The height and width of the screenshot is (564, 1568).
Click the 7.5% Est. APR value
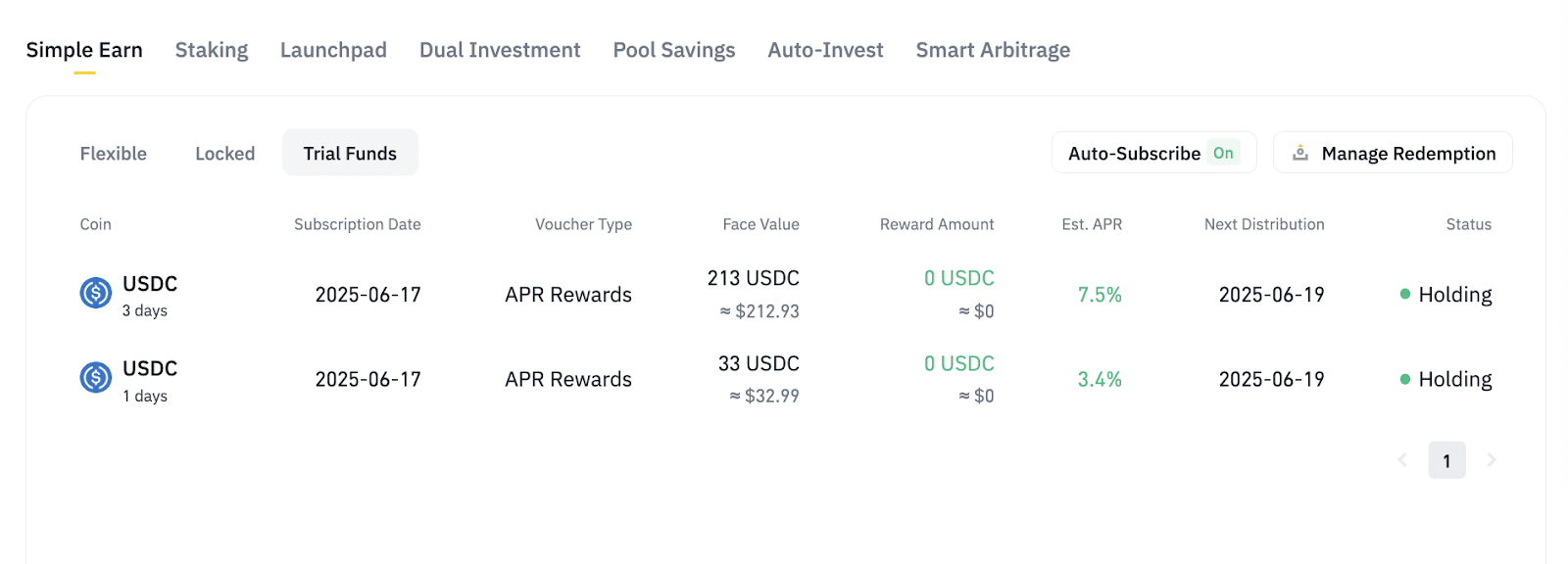click(x=1100, y=295)
